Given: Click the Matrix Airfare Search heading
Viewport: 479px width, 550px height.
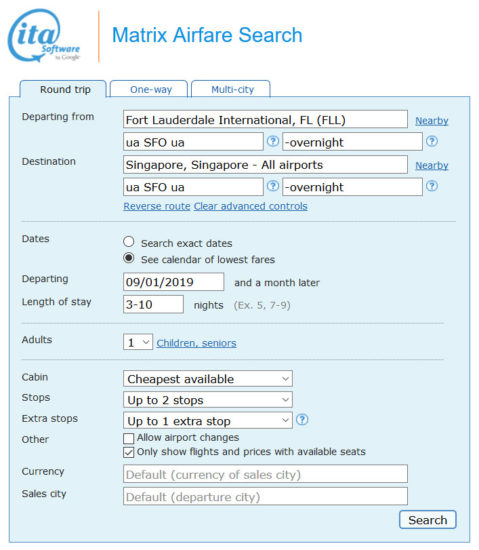Looking at the screenshot, I should pos(207,35).
